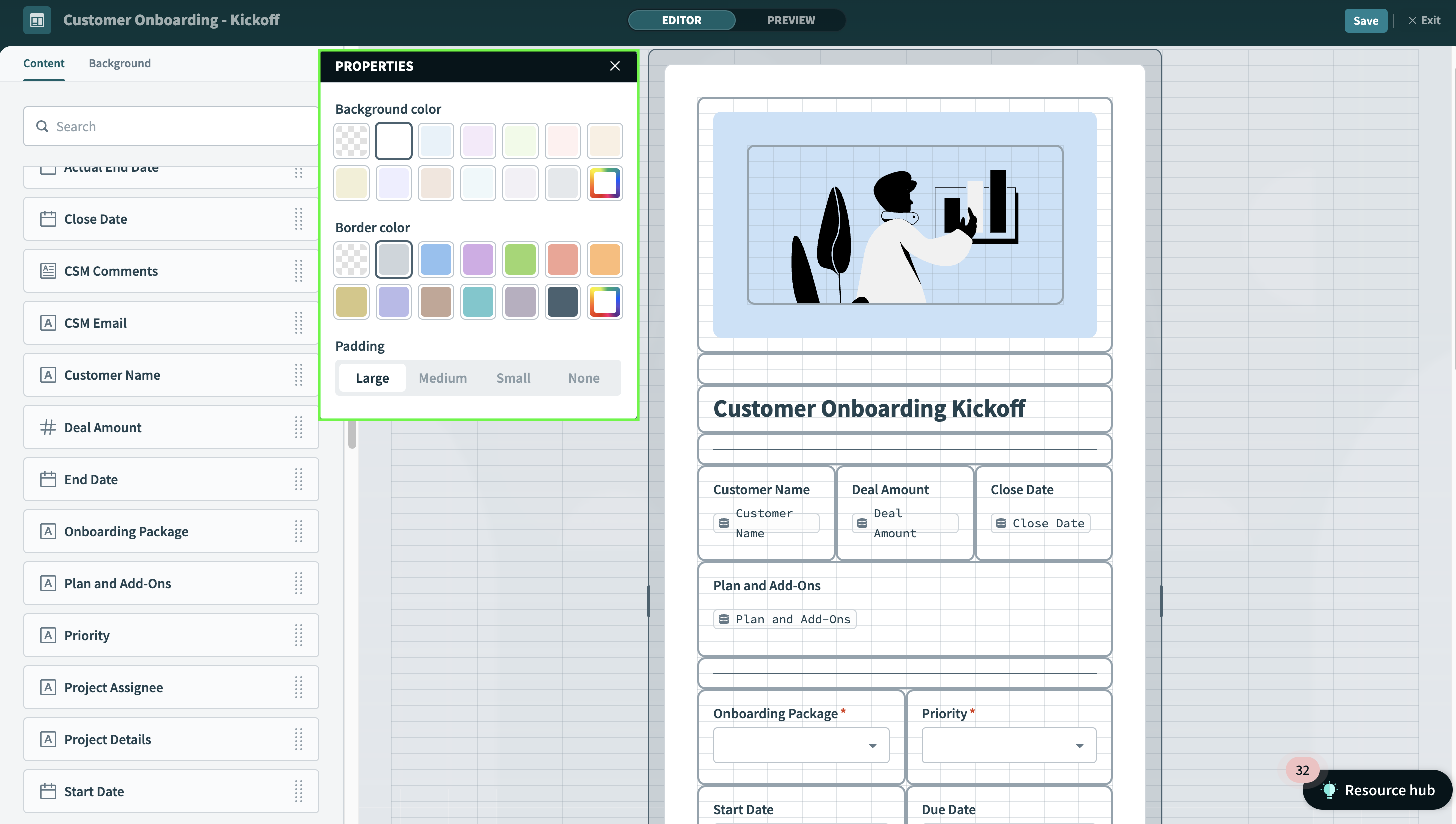Click the calendar icon for End Date
The height and width of the screenshot is (824, 1456).
click(x=48, y=480)
